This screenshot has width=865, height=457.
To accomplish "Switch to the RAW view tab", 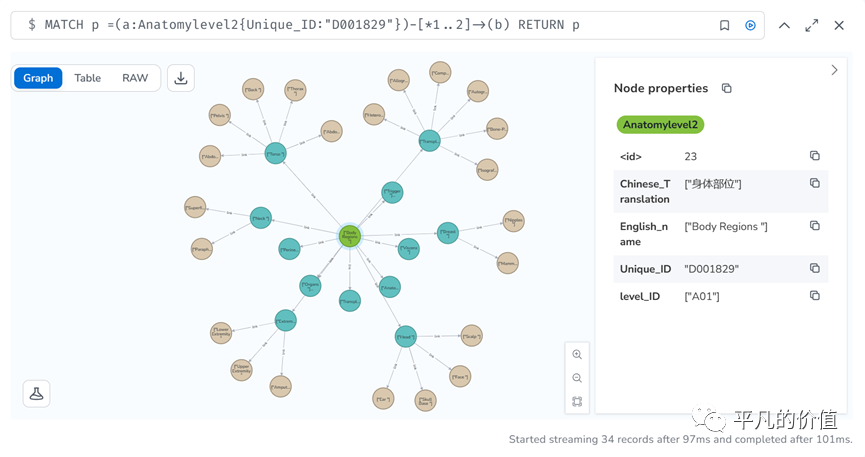I will tap(135, 78).
